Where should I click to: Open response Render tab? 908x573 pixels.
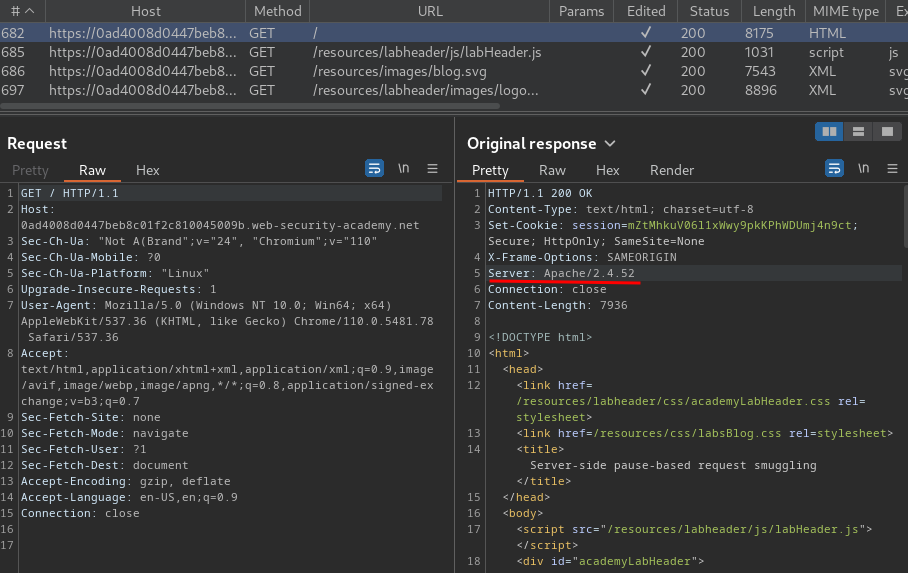672,170
